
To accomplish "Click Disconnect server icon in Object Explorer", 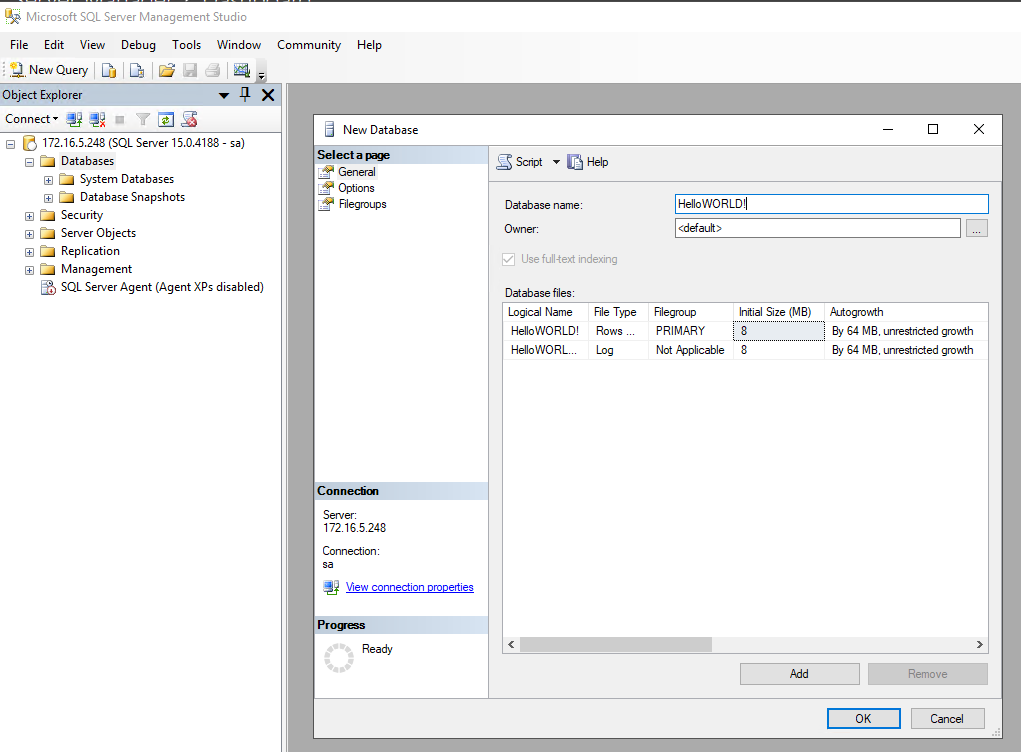I will pyautogui.click(x=98, y=119).
